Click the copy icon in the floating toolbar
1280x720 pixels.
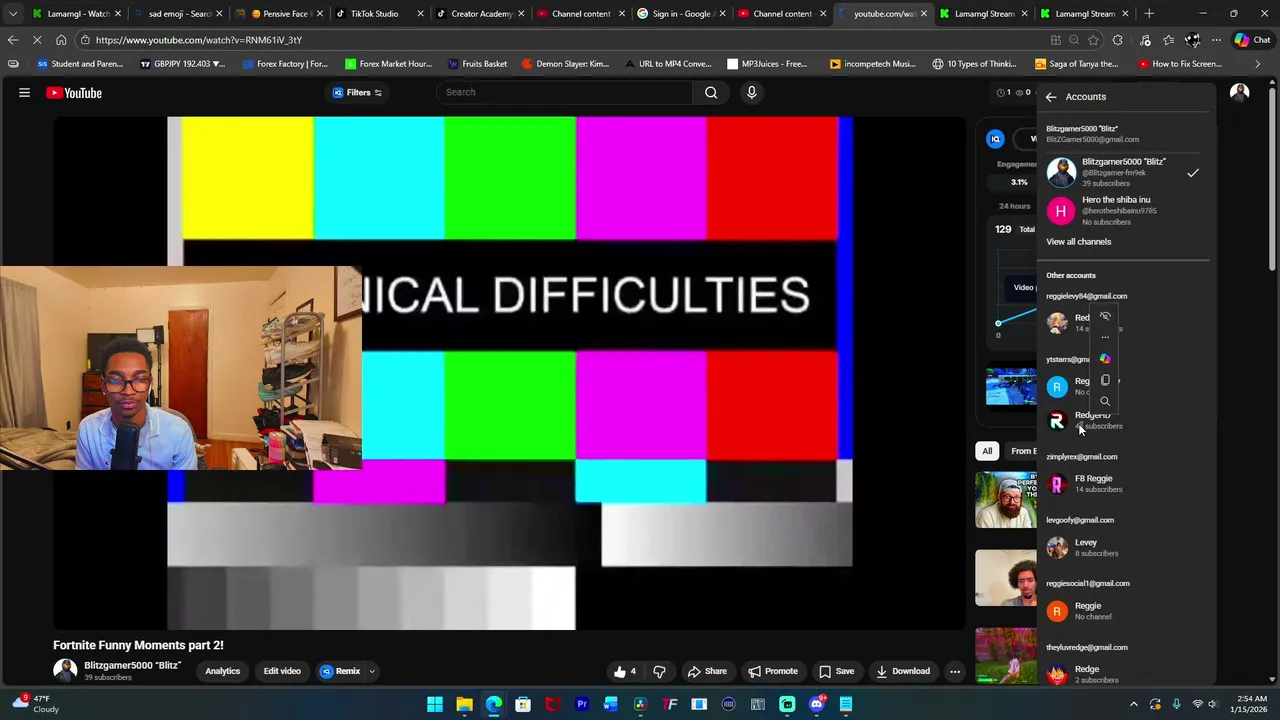(1105, 380)
